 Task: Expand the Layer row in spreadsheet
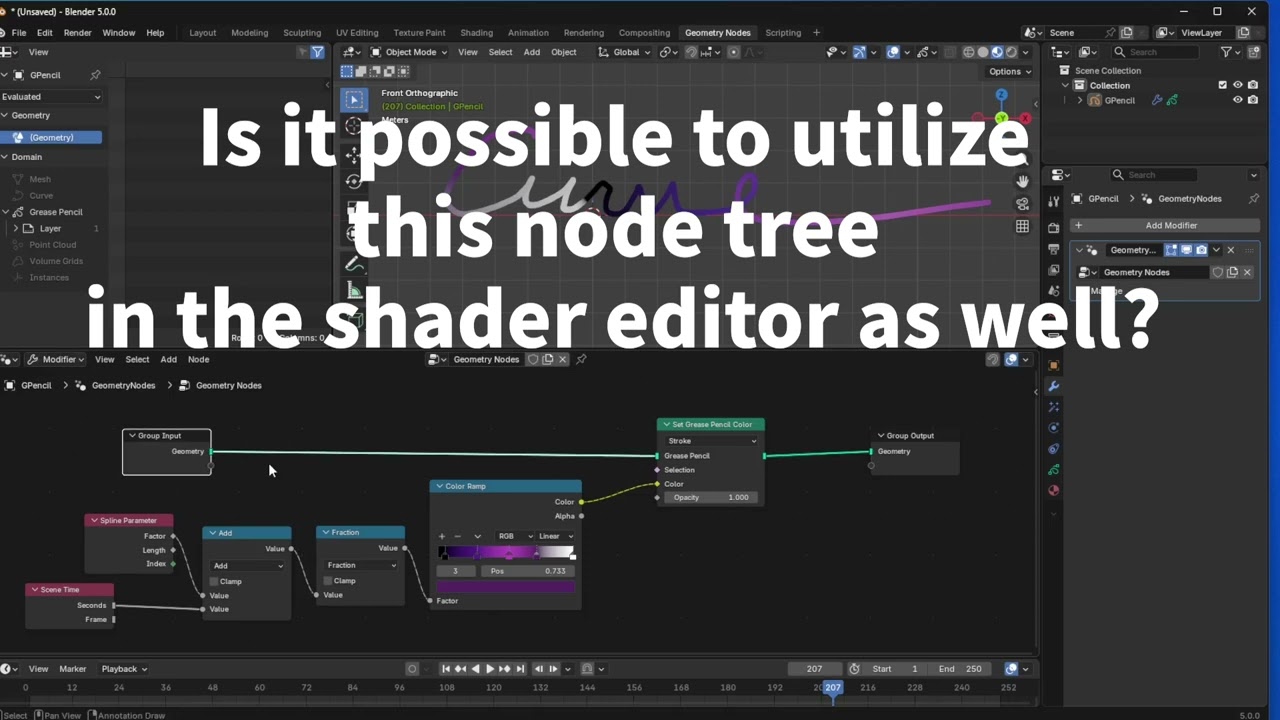click(x=15, y=229)
